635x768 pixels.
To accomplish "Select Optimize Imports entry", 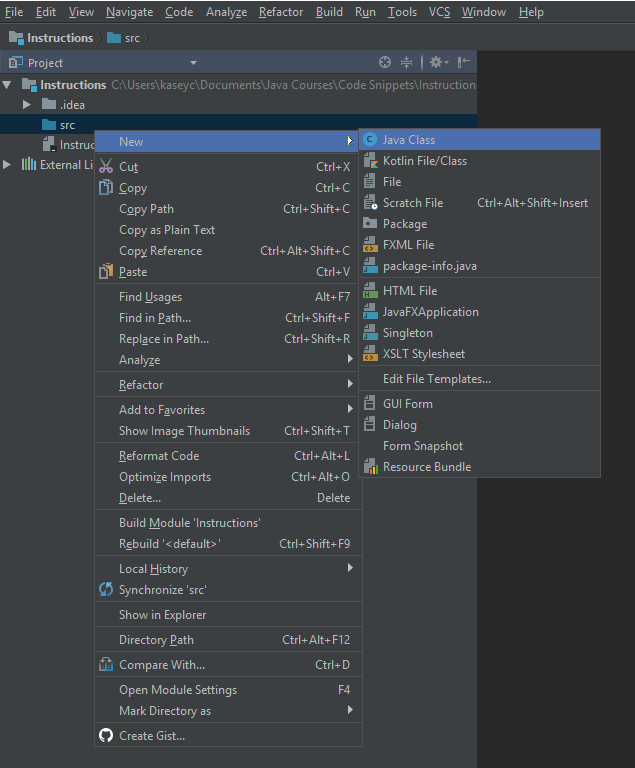I will click(x=228, y=477).
